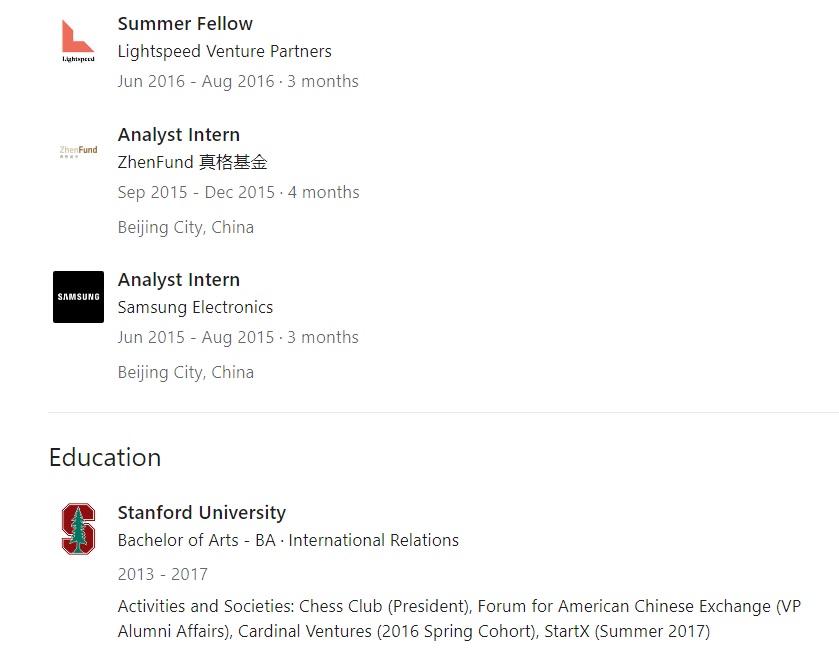Open the Stanford University tree logo

[x=78, y=529]
